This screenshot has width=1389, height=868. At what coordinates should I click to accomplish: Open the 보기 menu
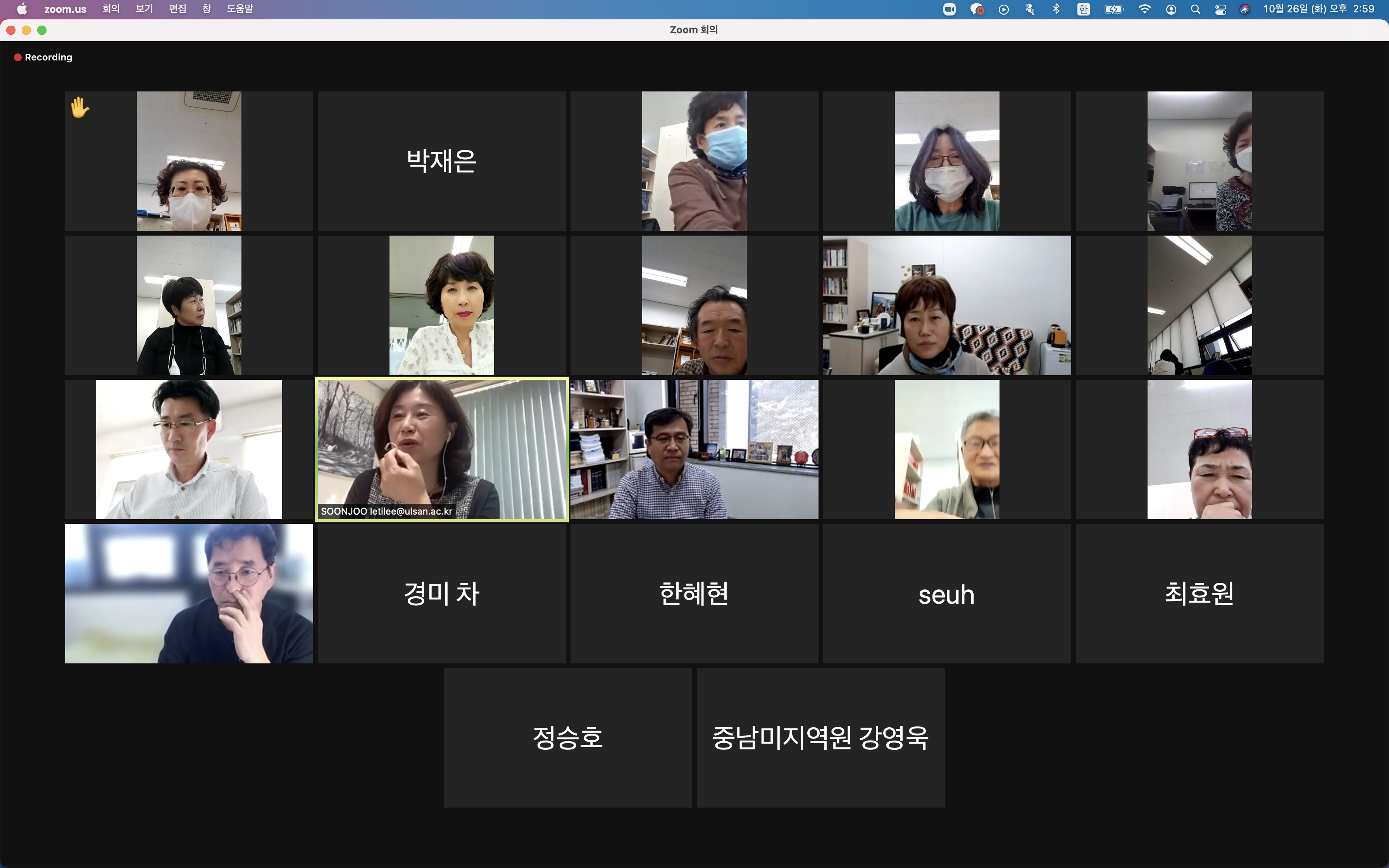[145, 9]
